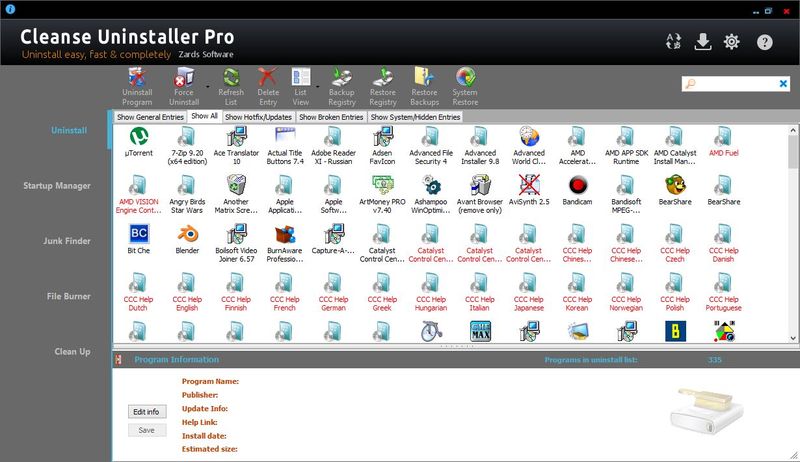This screenshot has height=462, width=800.
Task: Clear the search box with X
Action: [x=783, y=83]
